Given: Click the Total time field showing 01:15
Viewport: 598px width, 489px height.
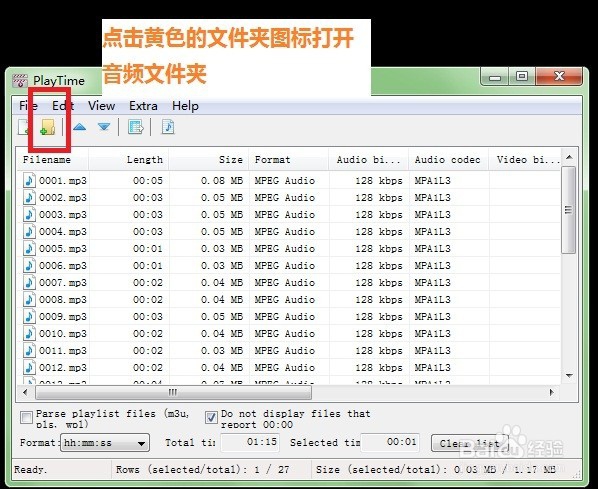Looking at the screenshot, I should click(x=250, y=442).
